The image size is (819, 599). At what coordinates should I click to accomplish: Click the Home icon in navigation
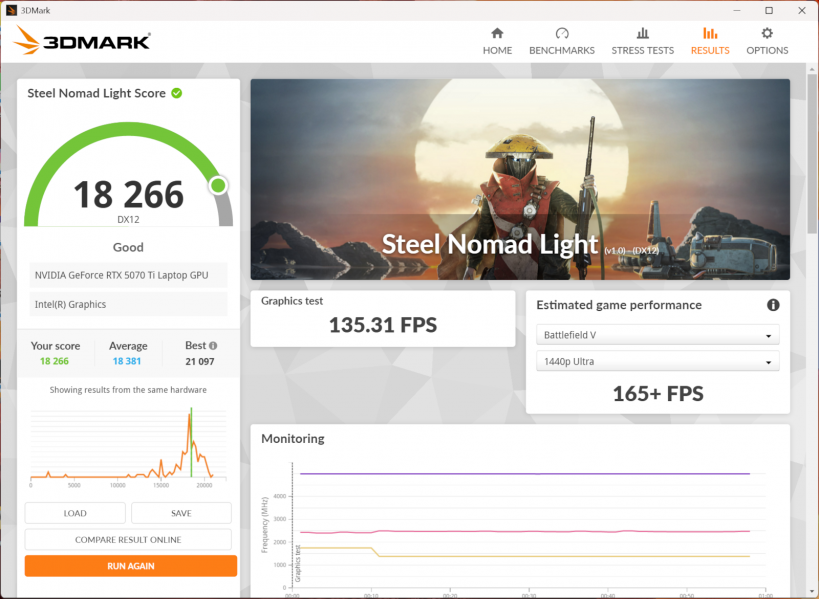497,33
